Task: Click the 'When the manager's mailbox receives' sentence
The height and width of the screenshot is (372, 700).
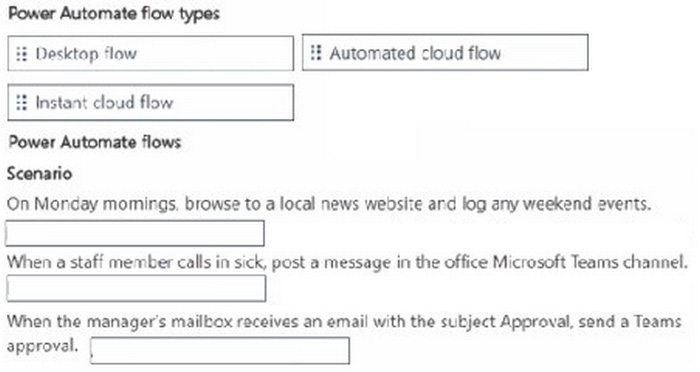Action: point(344,333)
